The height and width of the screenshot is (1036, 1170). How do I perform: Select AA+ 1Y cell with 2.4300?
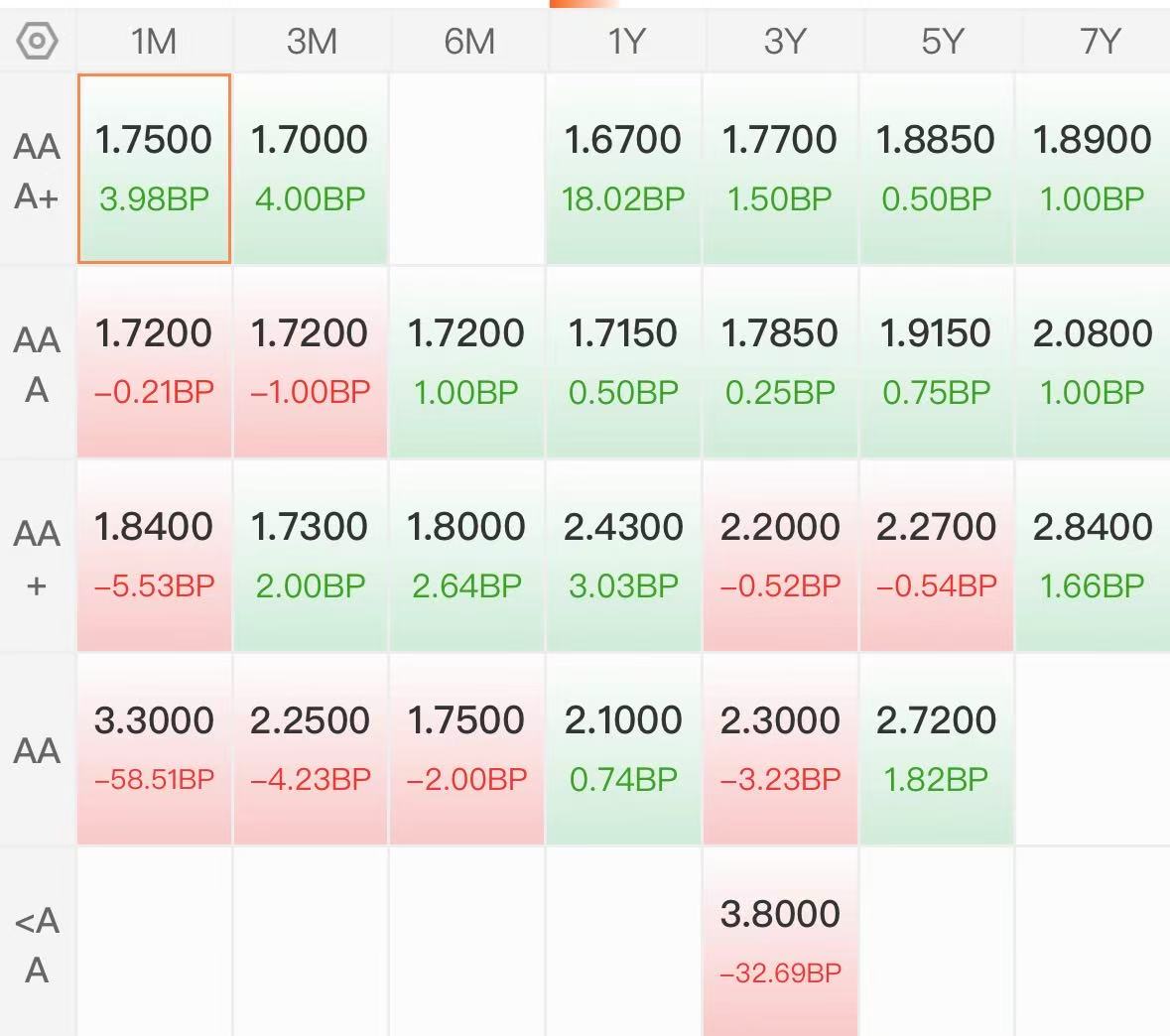(x=624, y=556)
